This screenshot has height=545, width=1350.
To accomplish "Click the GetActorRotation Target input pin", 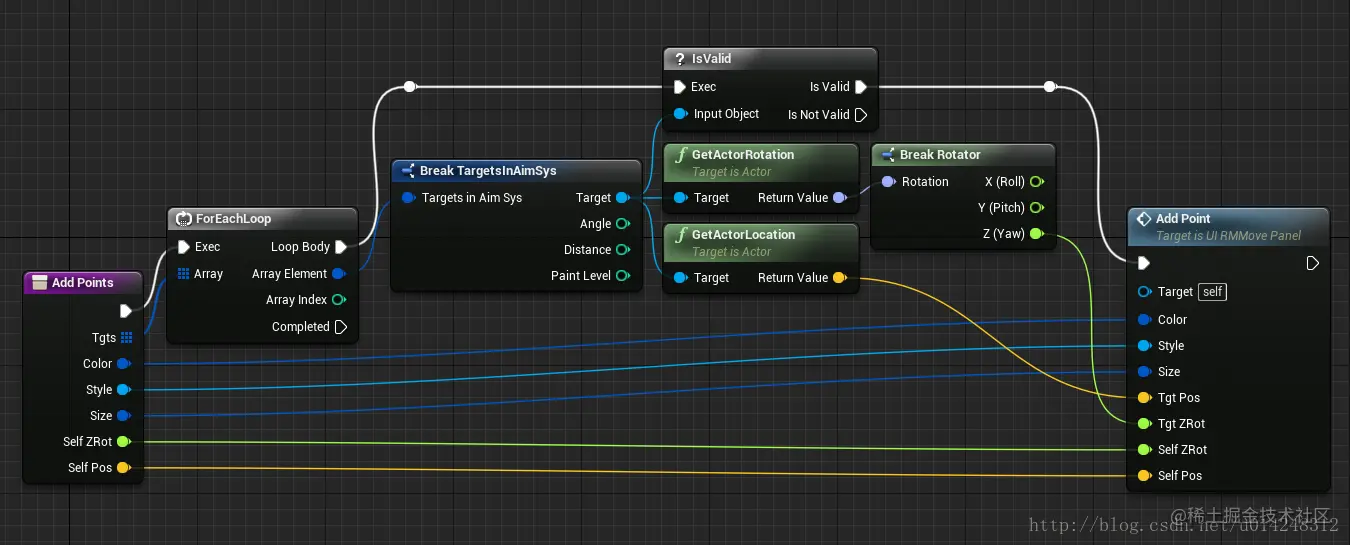I will [x=680, y=198].
